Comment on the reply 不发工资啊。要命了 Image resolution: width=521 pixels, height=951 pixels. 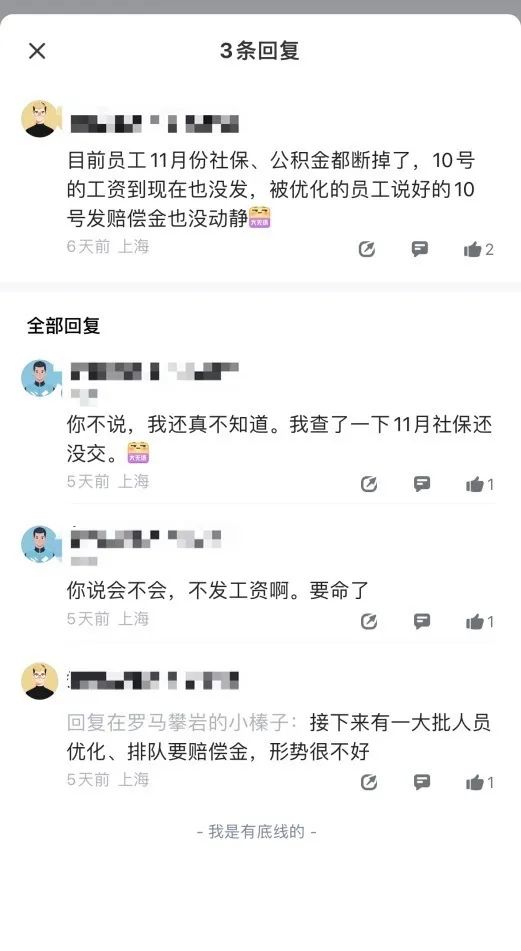coord(422,621)
